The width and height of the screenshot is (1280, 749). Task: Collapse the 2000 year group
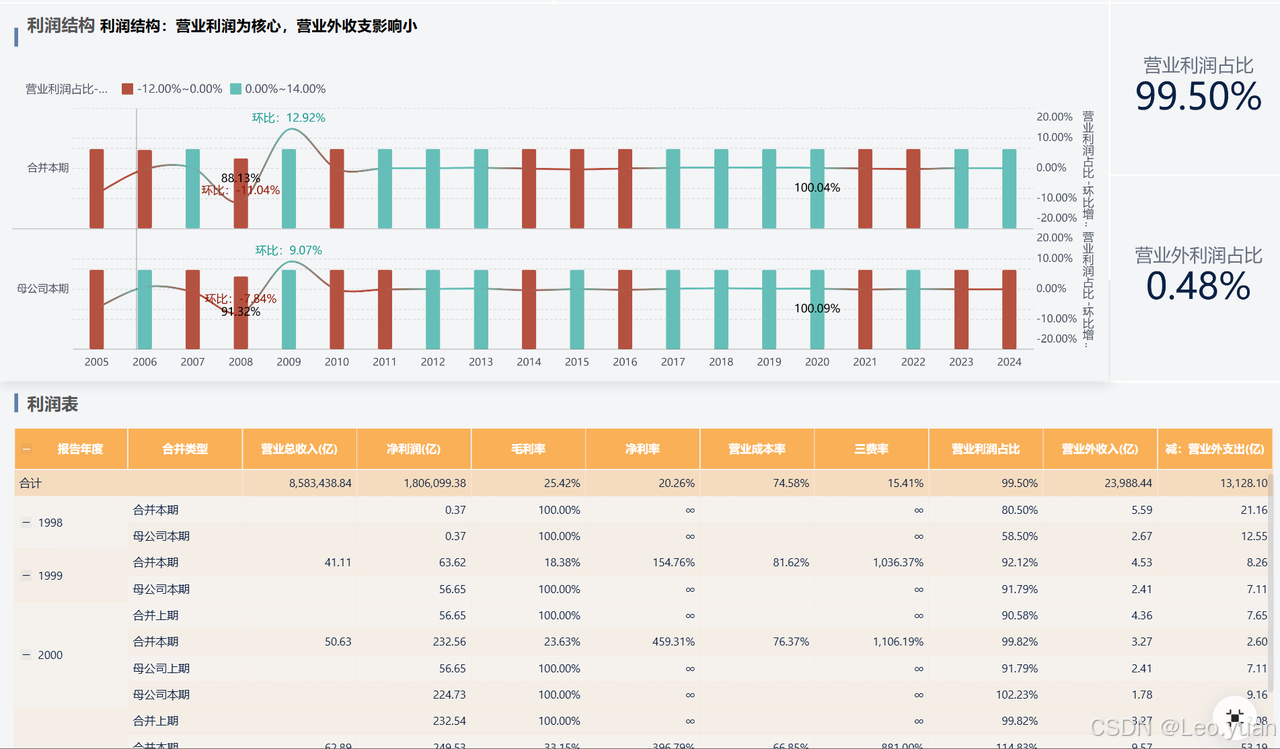coord(27,655)
